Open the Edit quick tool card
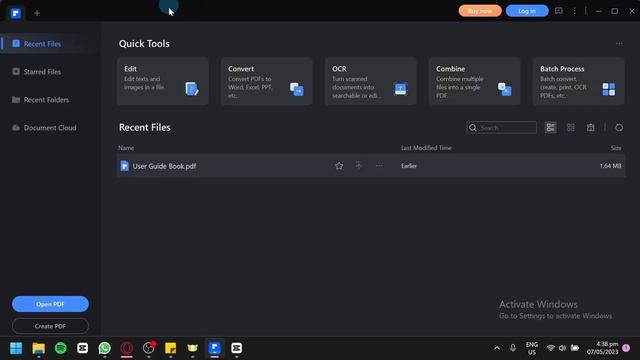The image size is (640, 360). tap(162, 81)
